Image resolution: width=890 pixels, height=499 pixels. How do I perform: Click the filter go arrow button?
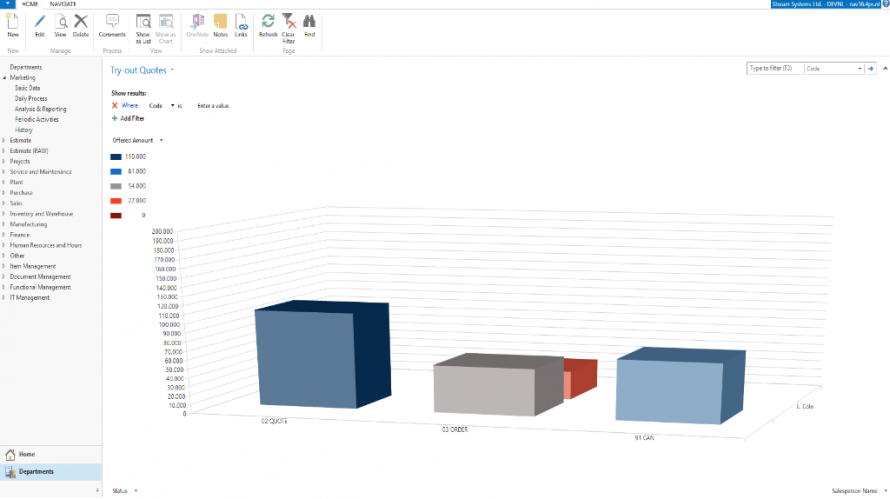(871, 69)
